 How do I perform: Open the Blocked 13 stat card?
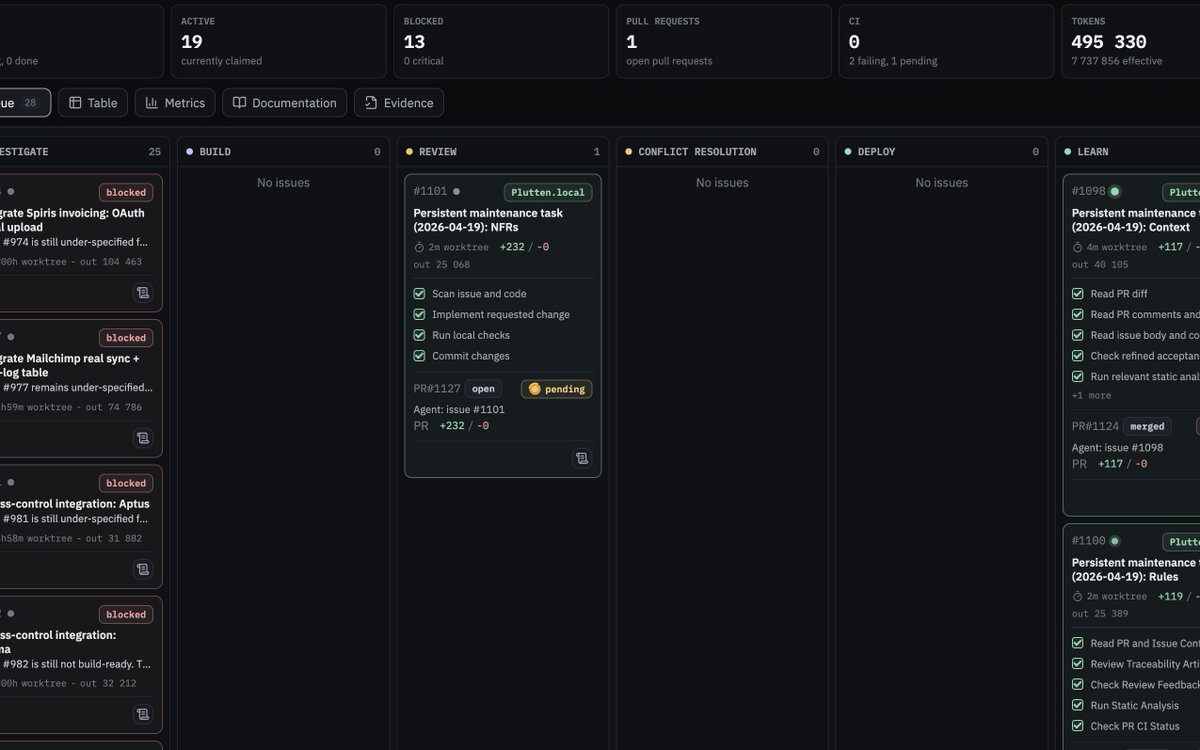[501, 41]
